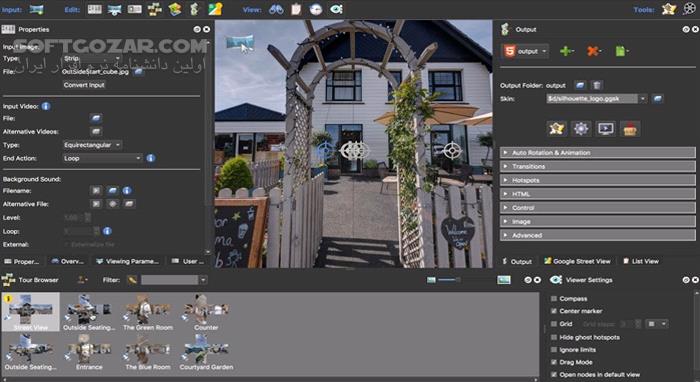Open the video Type Equirectangular dropdown
700x382 pixels.
(92, 145)
